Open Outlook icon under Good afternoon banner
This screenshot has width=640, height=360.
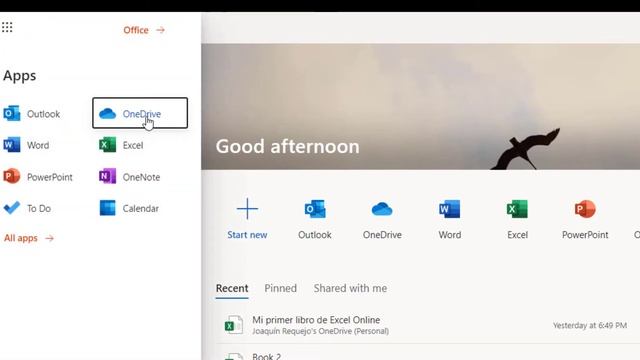point(315,209)
